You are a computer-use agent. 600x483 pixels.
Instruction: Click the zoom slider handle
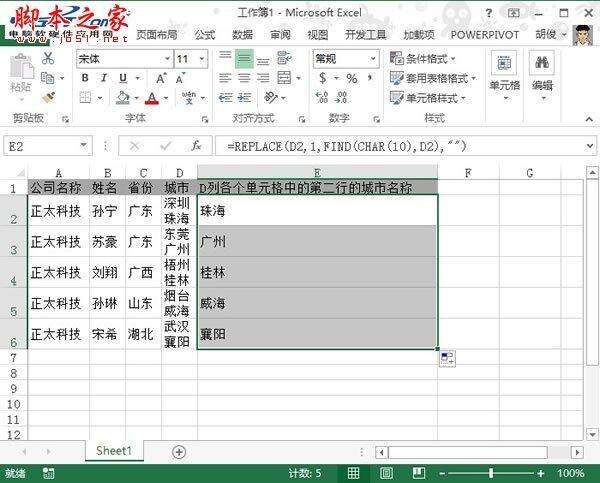tap(491, 473)
